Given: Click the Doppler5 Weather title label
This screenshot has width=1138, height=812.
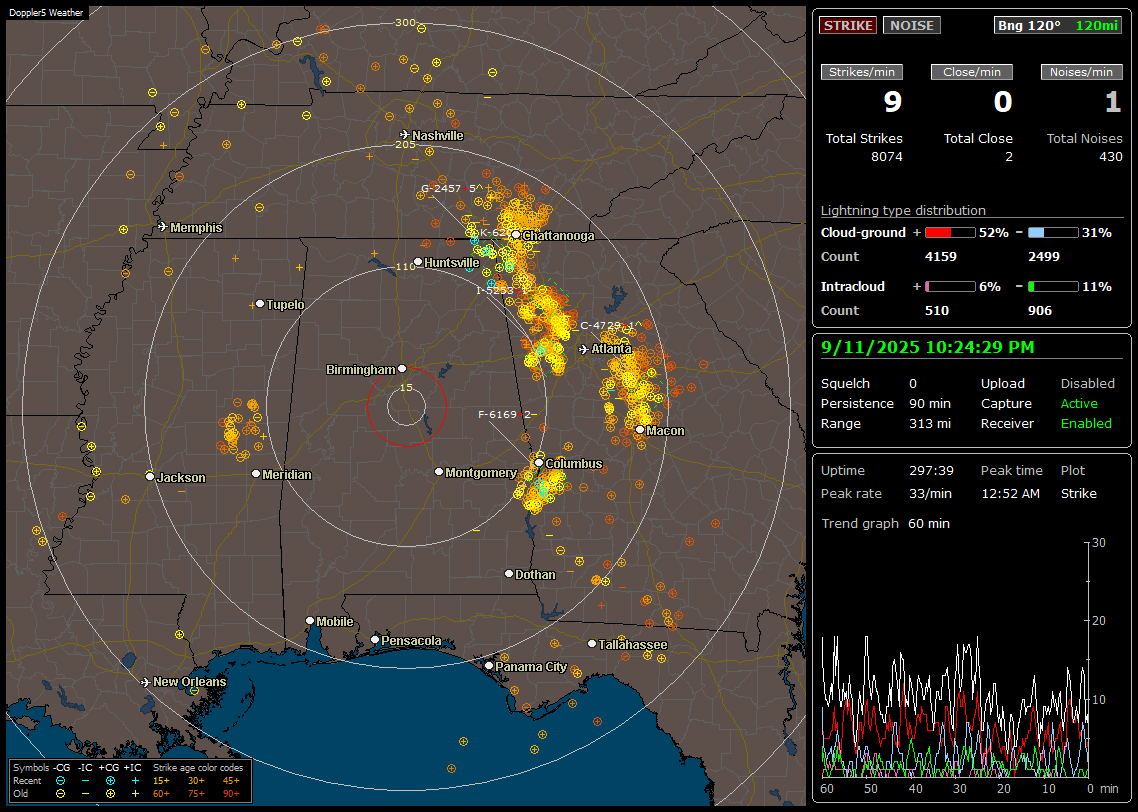Looking at the screenshot, I should pyautogui.click(x=46, y=12).
